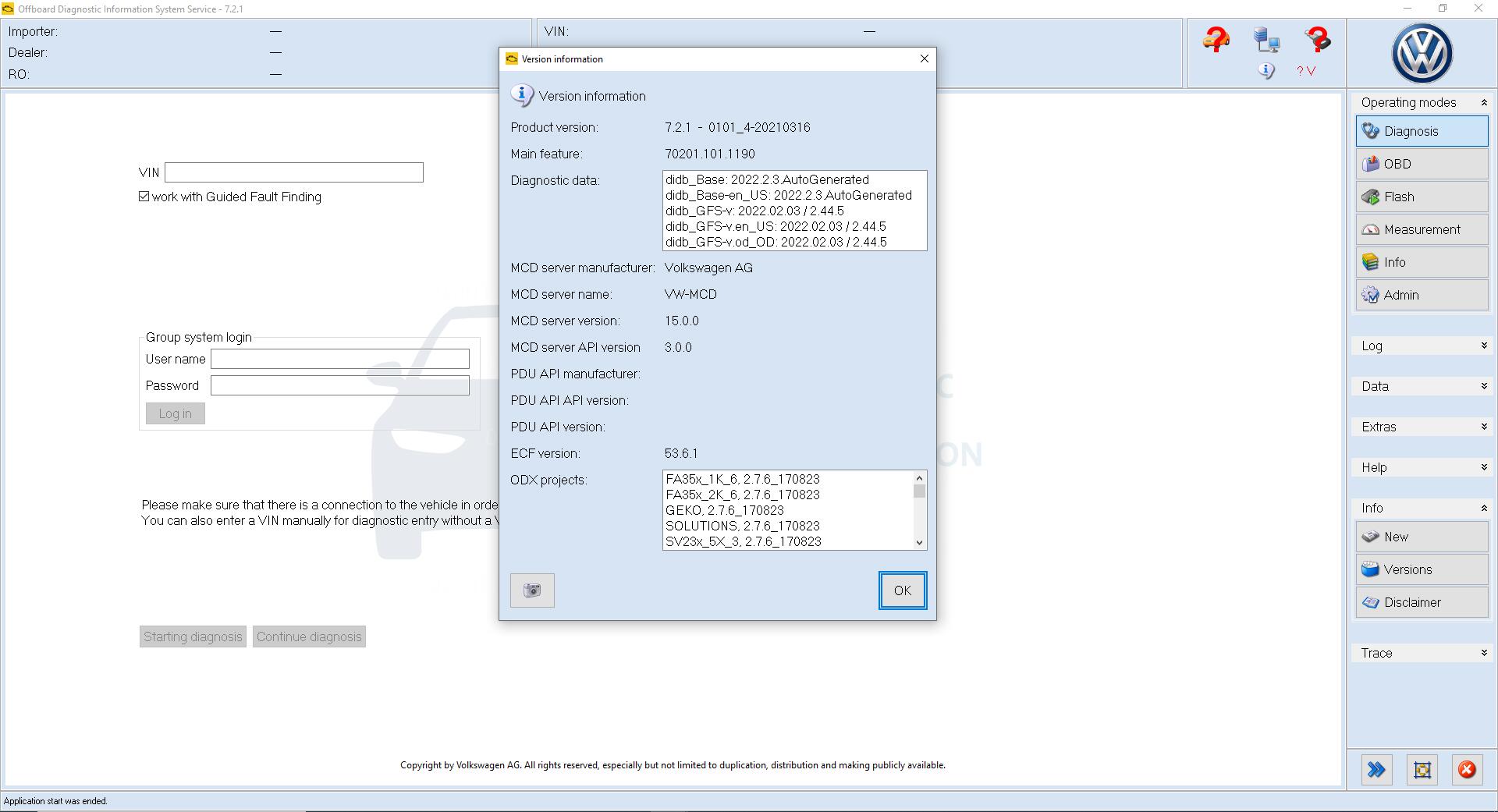1498x812 pixels.
Task: Click the red question mark help icon
Action: 1318,39
